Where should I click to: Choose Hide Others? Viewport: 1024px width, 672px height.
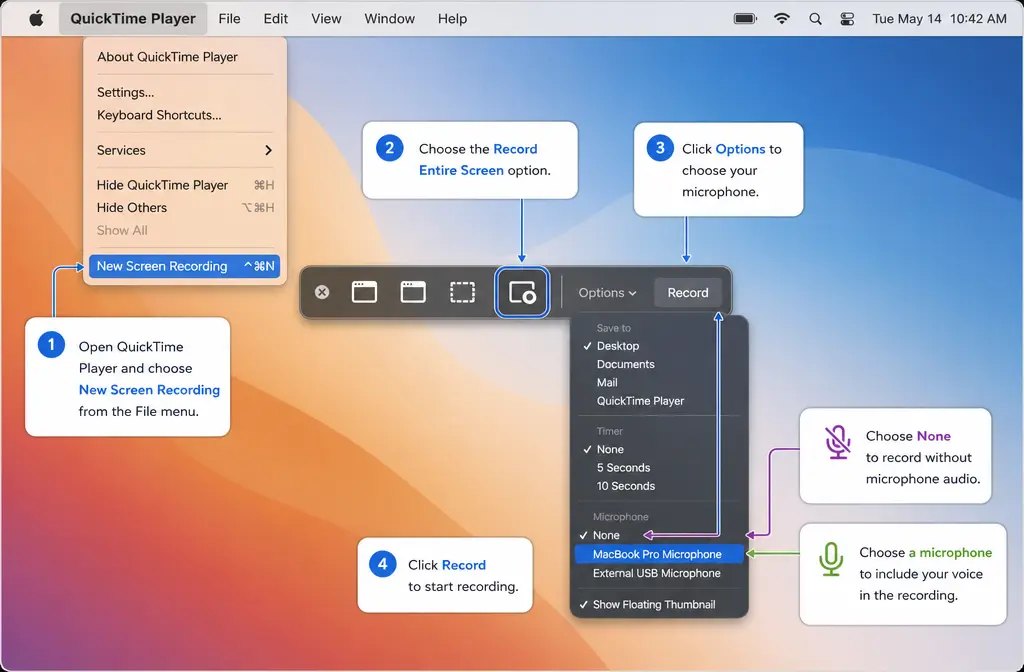pyautogui.click(x=185, y=208)
